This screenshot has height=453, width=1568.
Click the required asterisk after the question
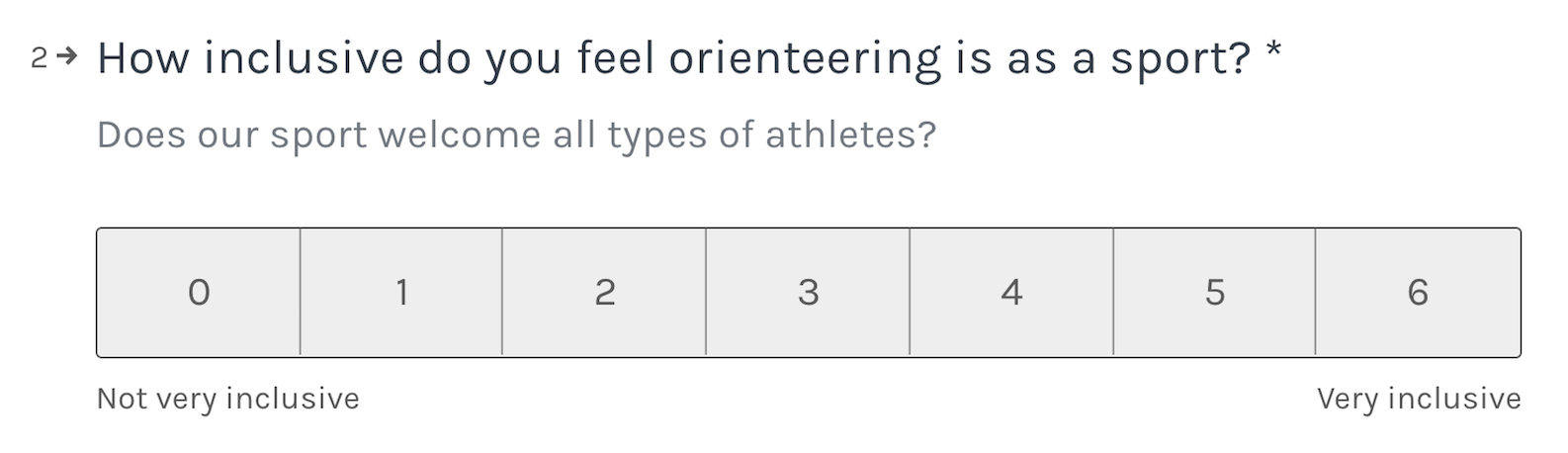[1273, 51]
